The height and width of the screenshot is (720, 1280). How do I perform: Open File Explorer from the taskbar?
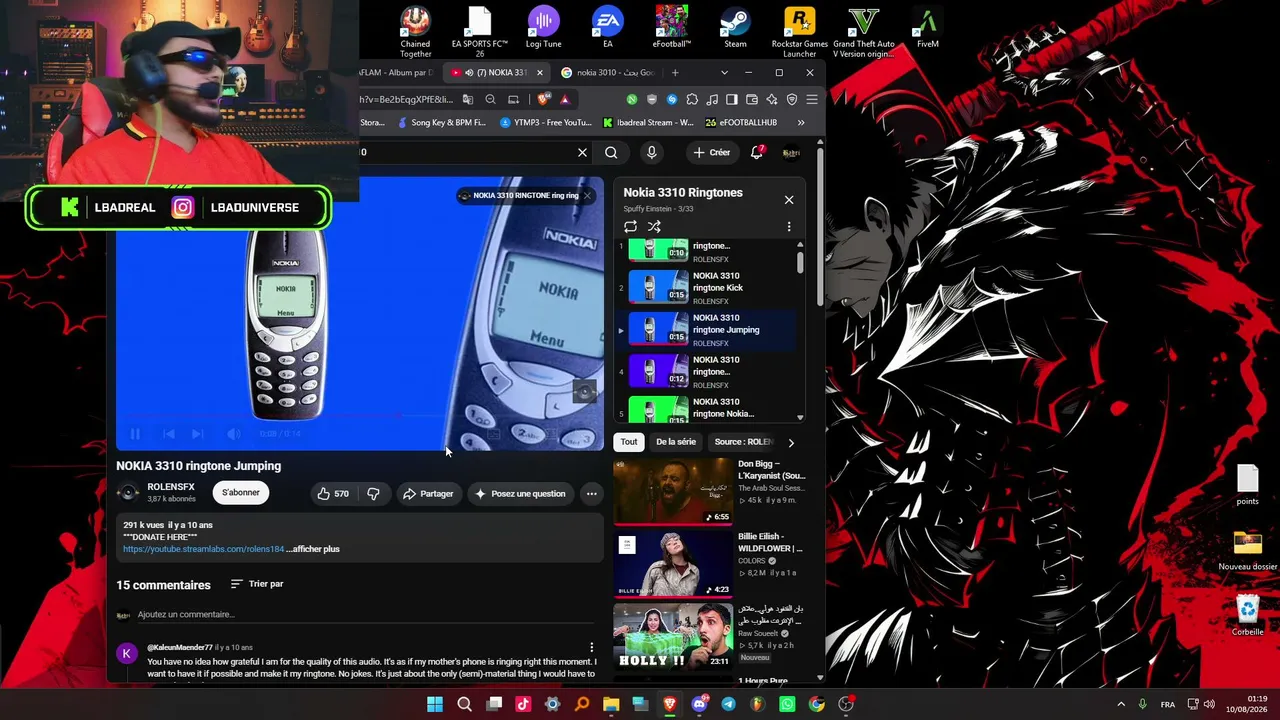[611, 704]
